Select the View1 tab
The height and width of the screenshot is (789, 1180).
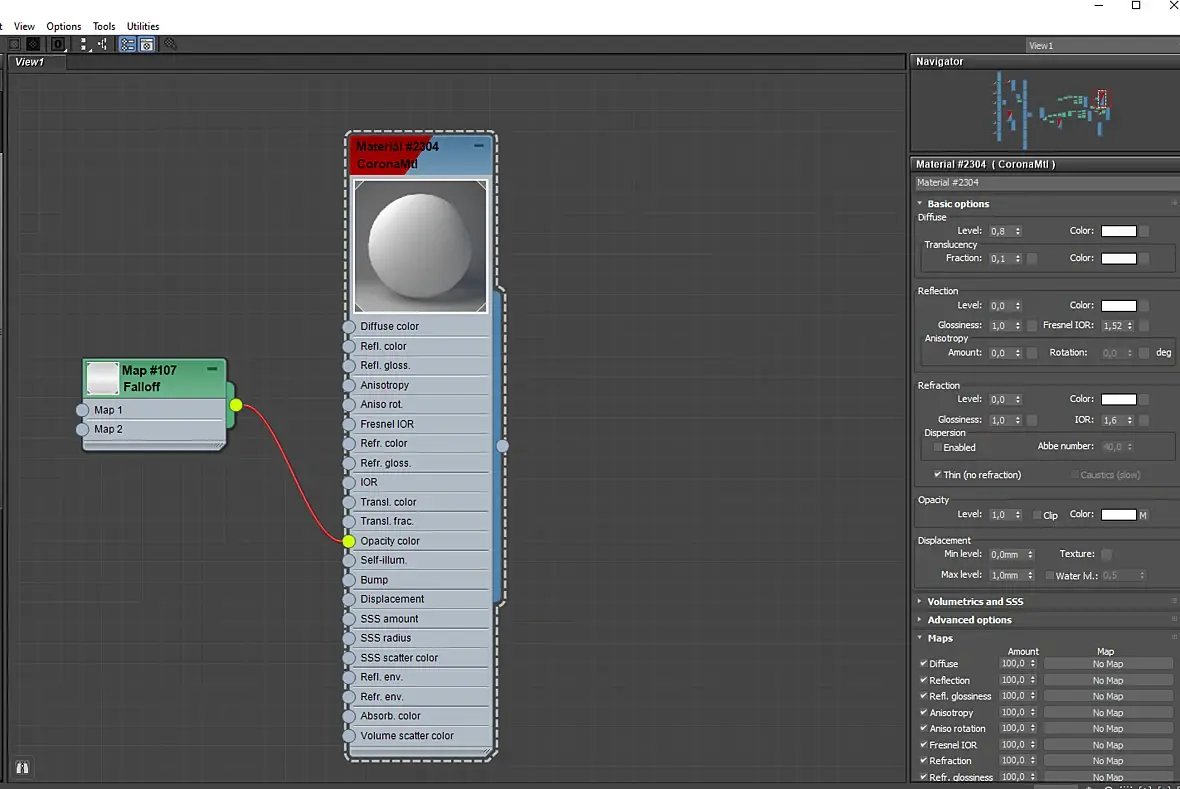coord(30,62)
